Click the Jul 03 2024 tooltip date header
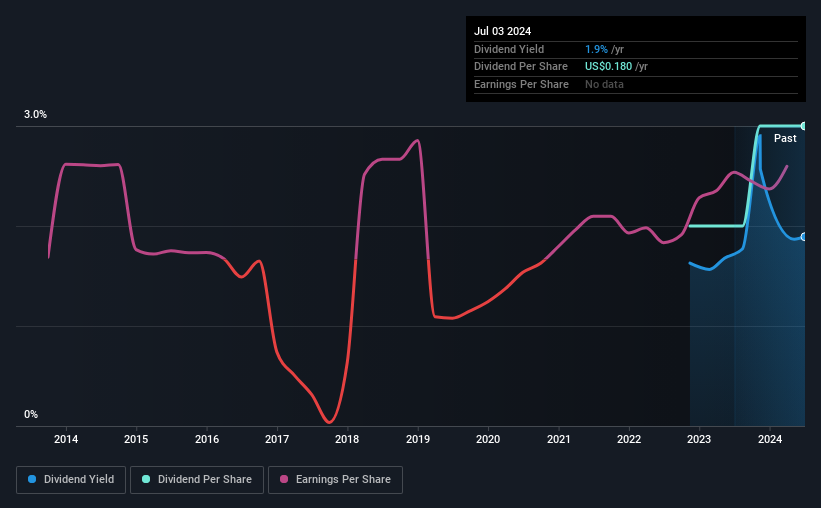The width and height of the screenshot is (821, 508). click(502, 31)
